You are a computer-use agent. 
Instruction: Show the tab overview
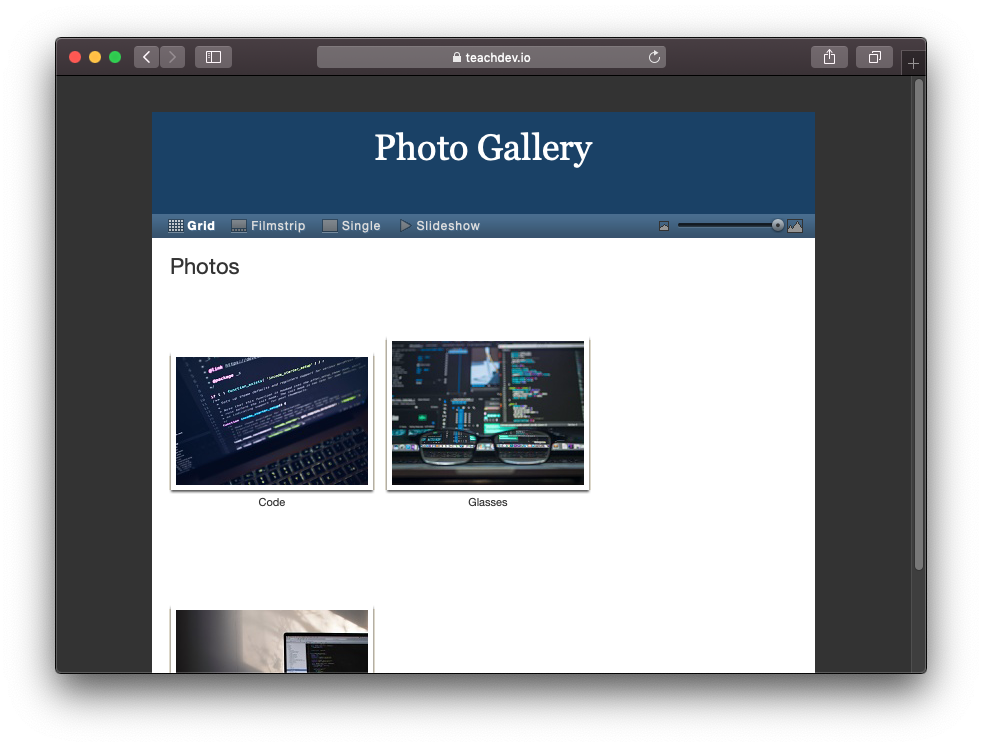[x=874, y=57]
